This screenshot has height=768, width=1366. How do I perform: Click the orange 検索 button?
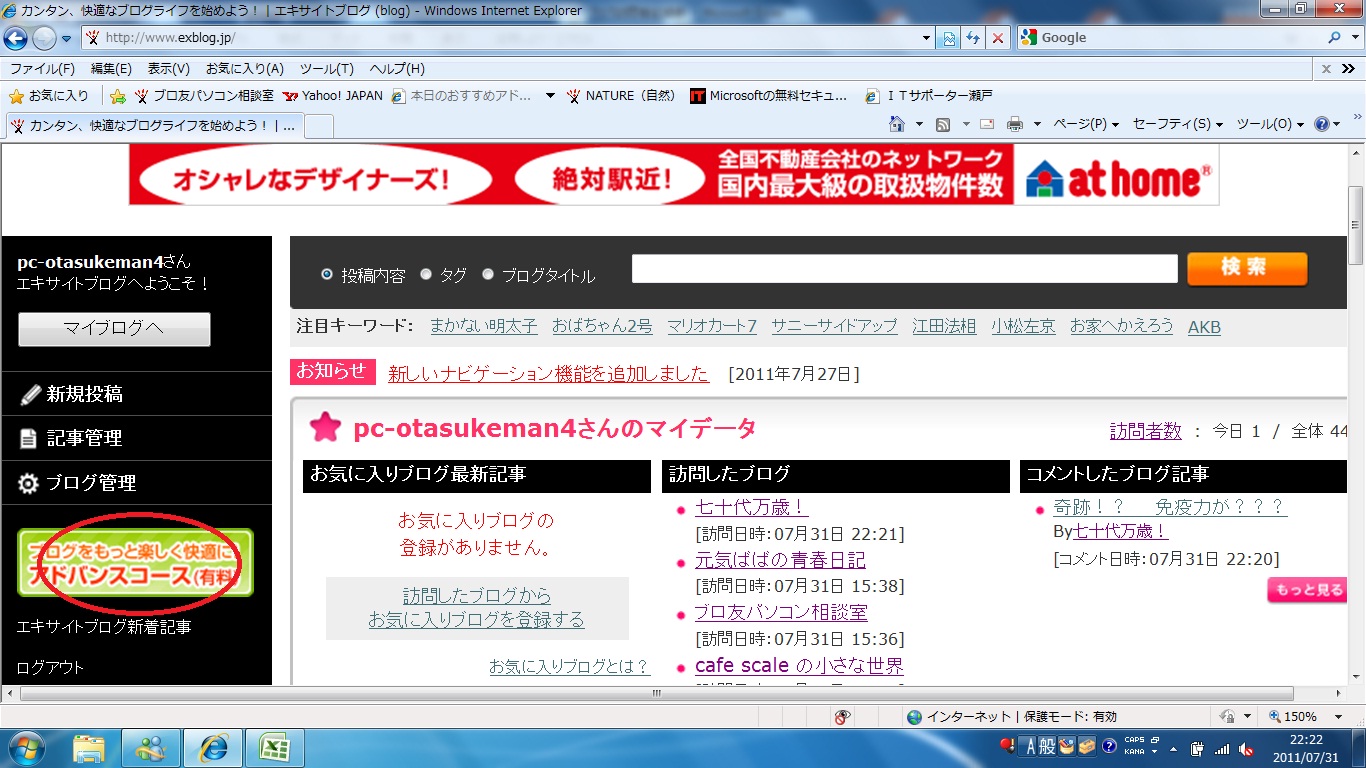pos(1247,269)
